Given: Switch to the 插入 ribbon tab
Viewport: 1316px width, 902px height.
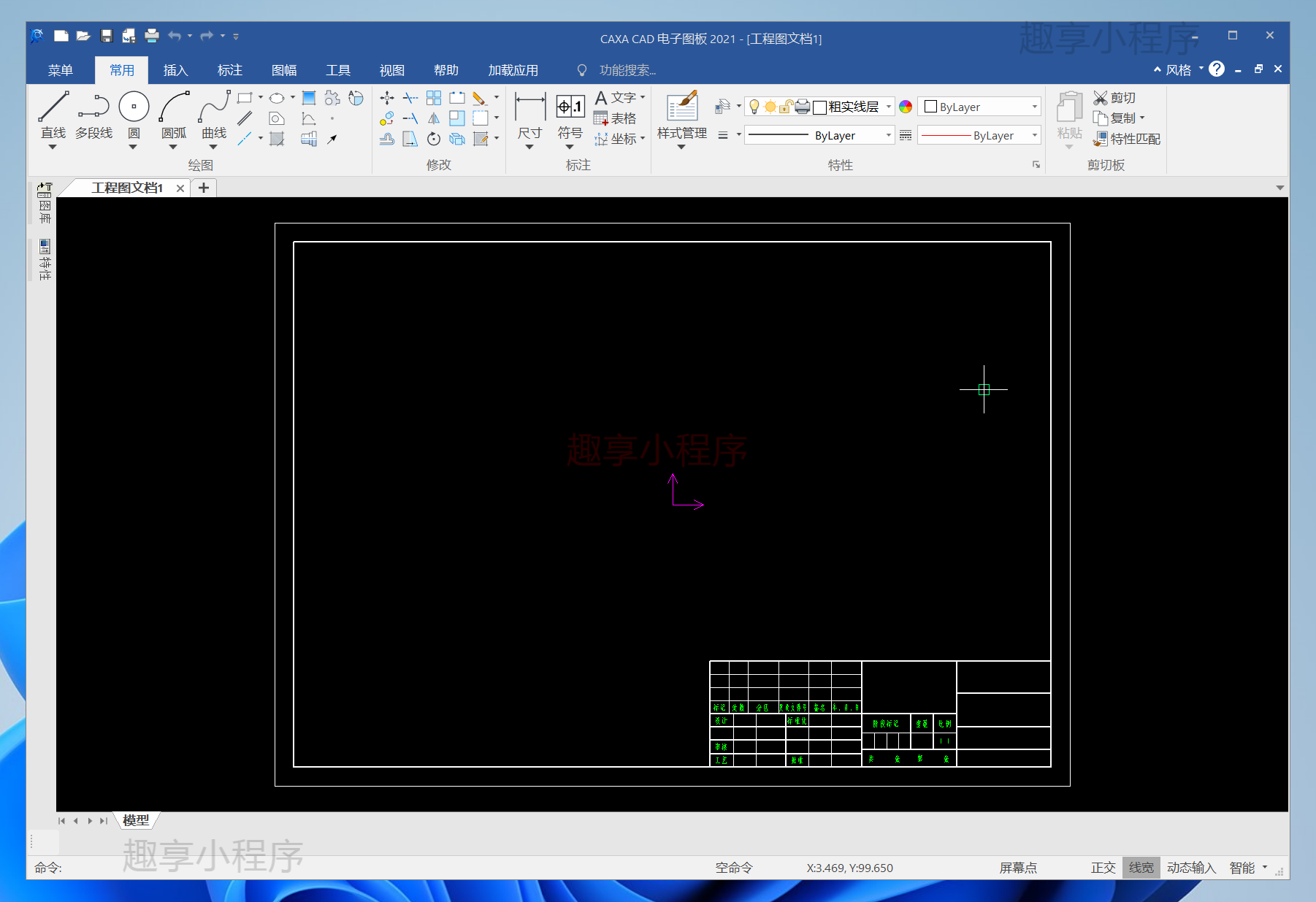Looking at the screenshot, I should point(175,70).
